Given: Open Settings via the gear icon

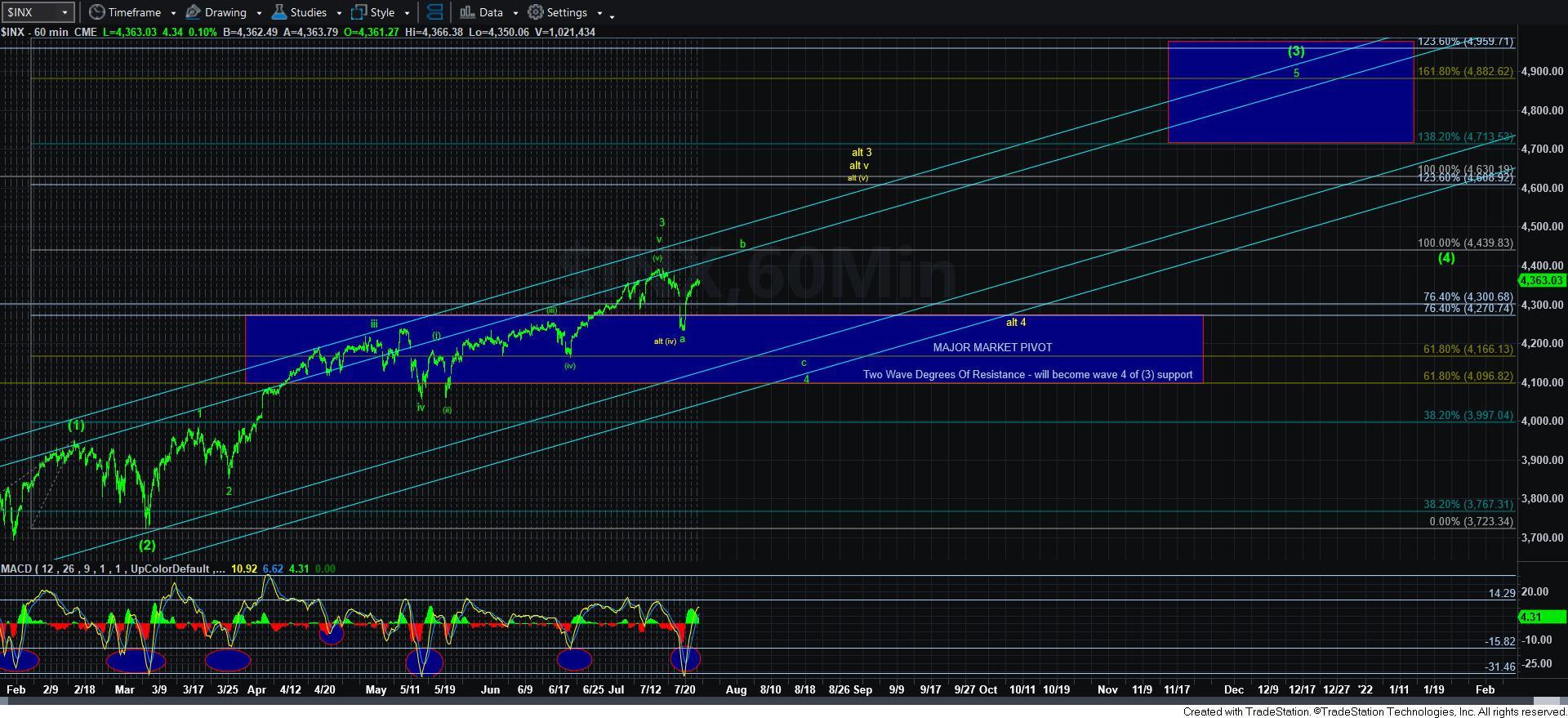Looking at the screenshot, I should coord(536,12).
